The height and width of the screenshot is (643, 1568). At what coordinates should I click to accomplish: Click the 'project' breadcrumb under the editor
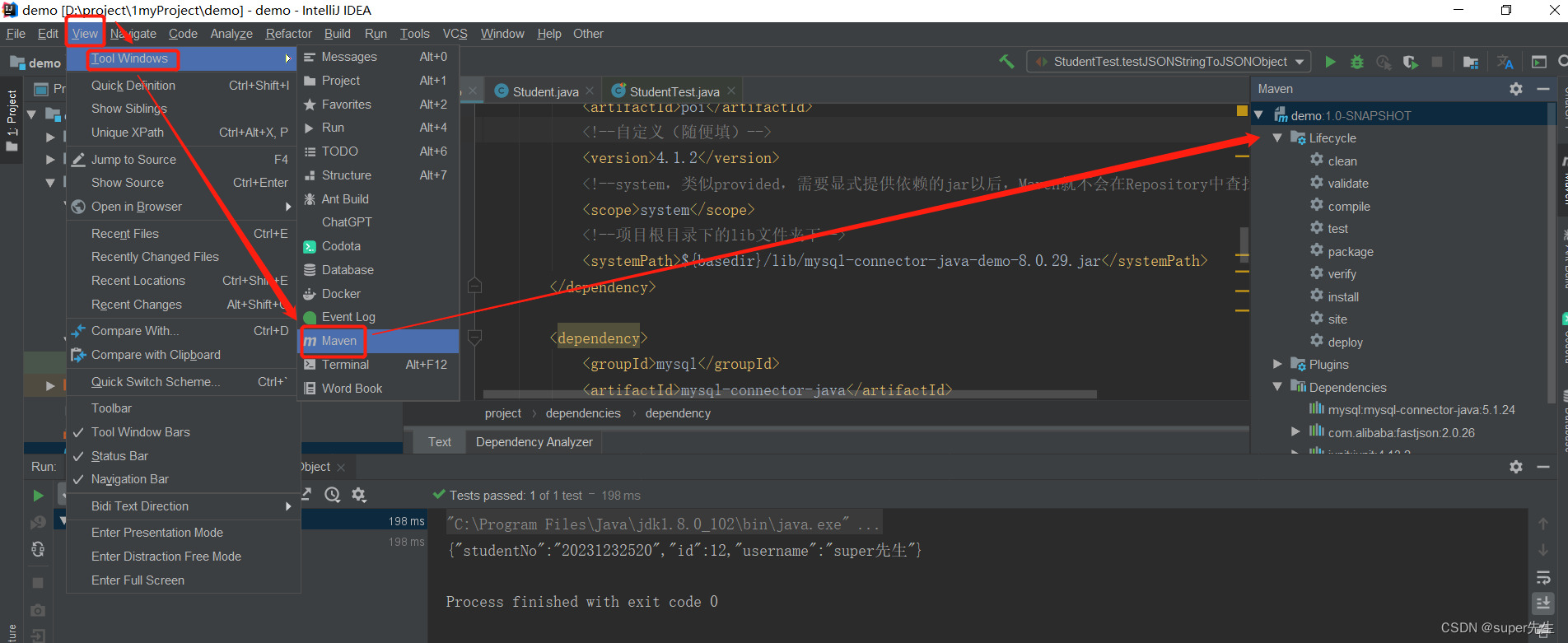(x=502, y=413)
